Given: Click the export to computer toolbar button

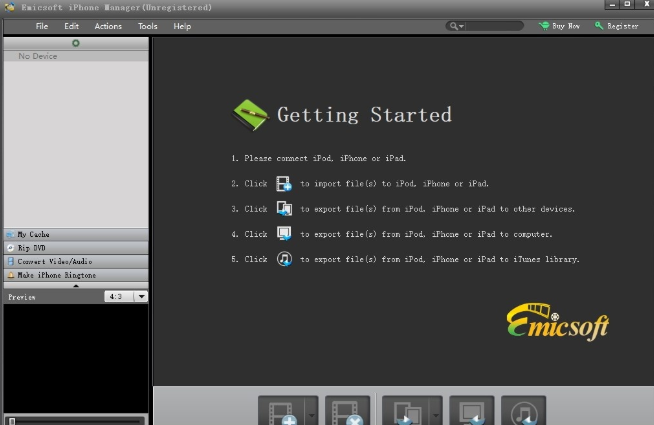Looking at the screenshot, I should coord(471,411).
